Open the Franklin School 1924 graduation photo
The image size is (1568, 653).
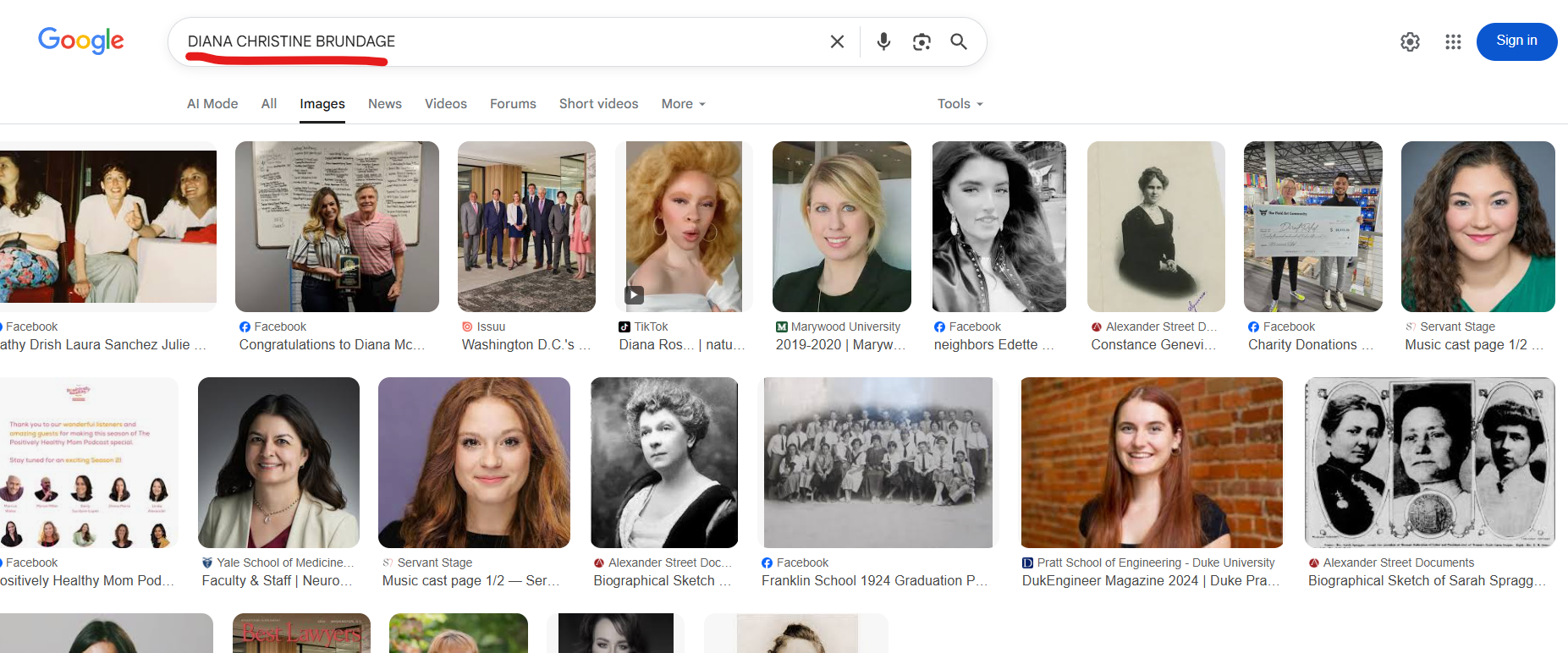pos(878,463)
